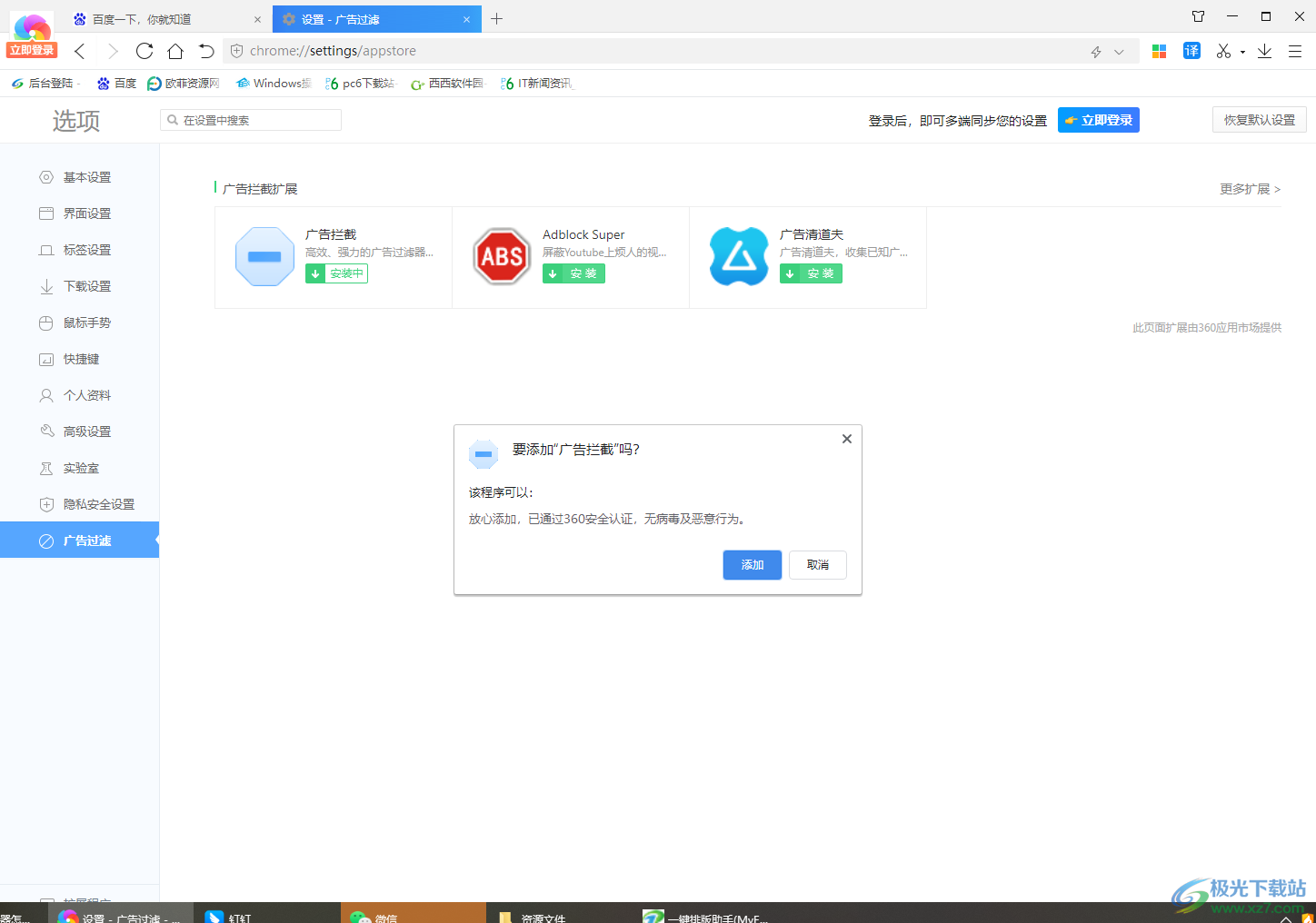Open 快捷键 in the sidebar

(x=79, y=359)
